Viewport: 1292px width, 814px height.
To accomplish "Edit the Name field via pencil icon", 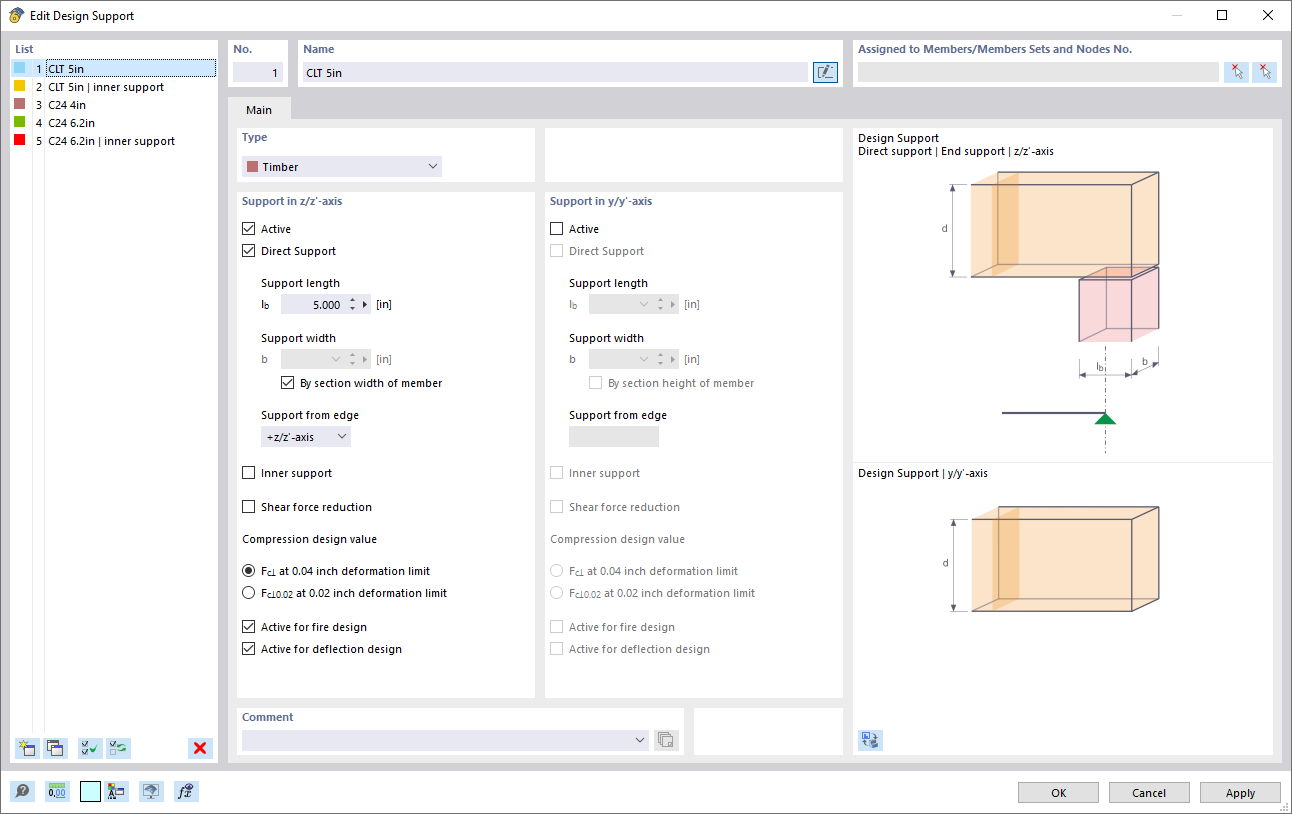I will tap(824, 71).
